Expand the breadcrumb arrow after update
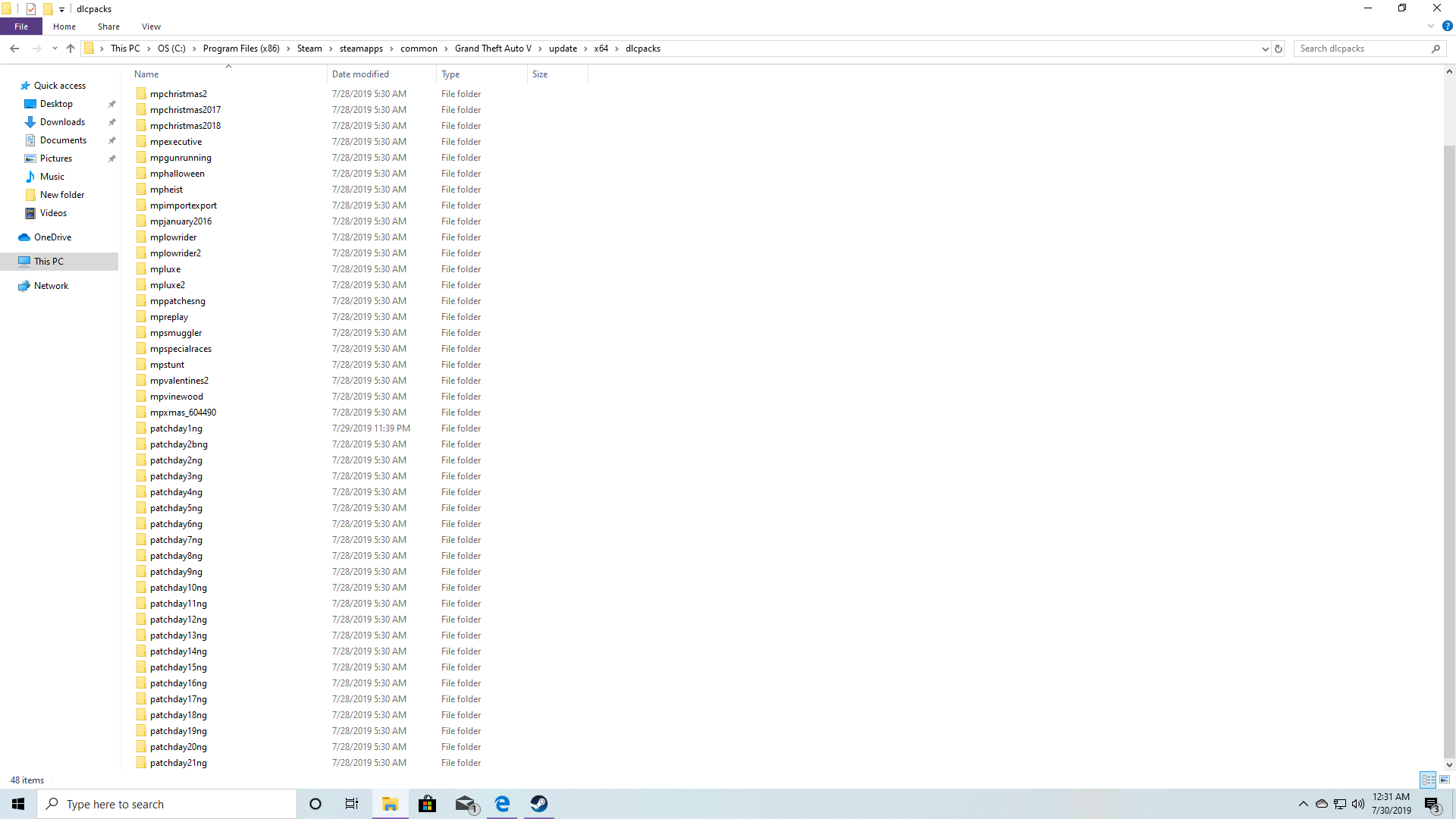Viewport: 1456px width, 819px height. click(x=585, y=49)
